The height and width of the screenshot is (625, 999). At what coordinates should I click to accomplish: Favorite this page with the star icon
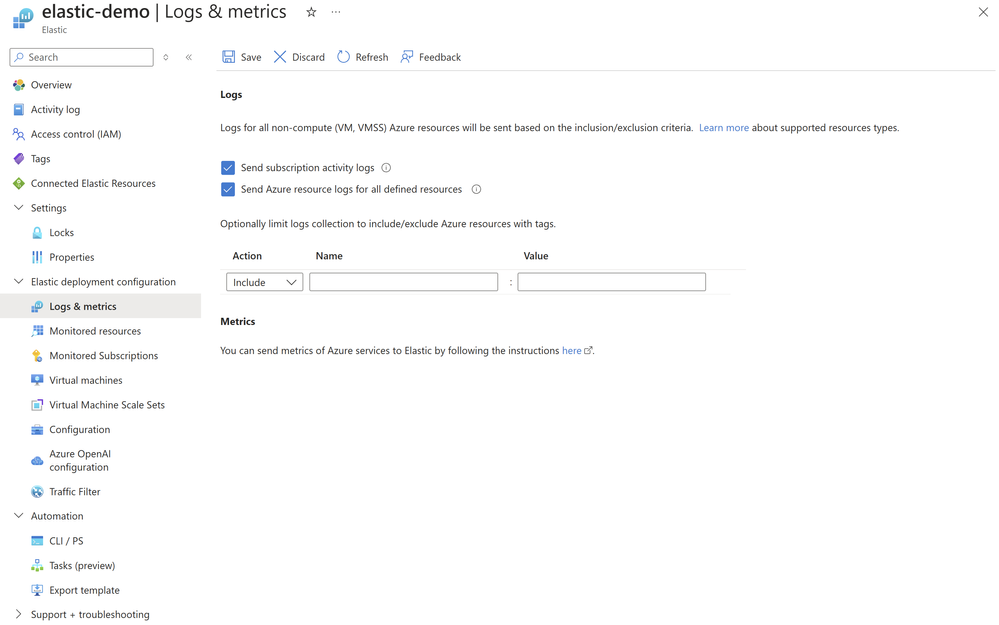tap(311, 12)
